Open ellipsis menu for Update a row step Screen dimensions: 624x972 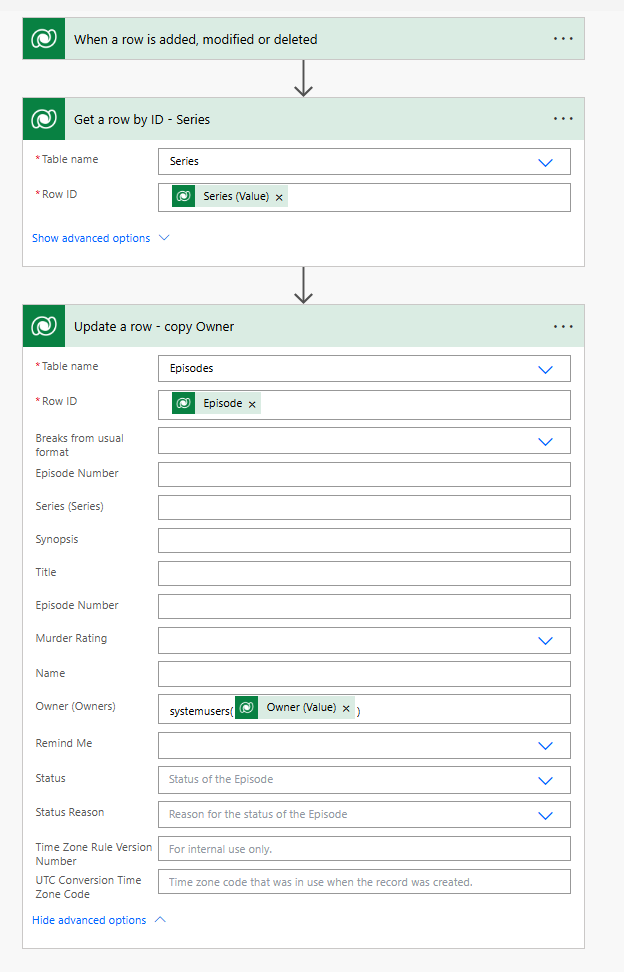pyautogui.click(x=563, y=326)
